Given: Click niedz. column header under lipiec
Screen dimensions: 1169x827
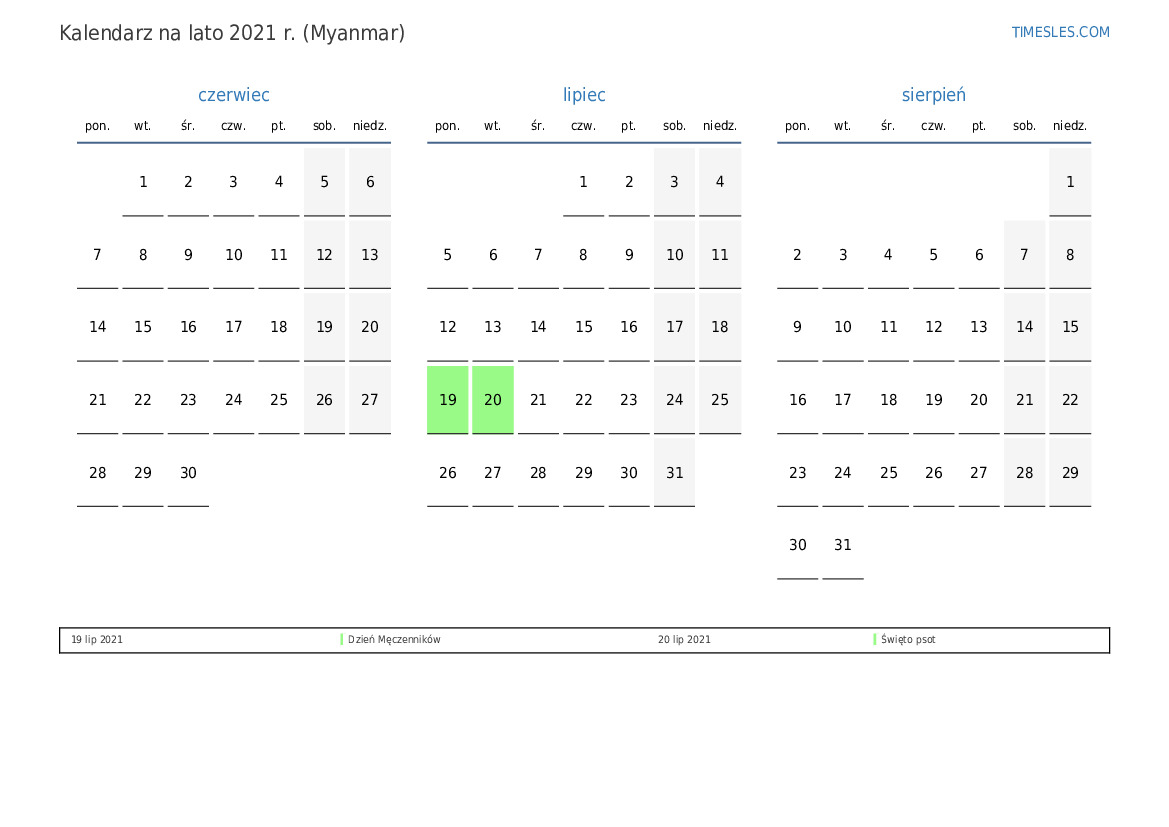Looking at the screenshot, I should click(x=720, y=126).
